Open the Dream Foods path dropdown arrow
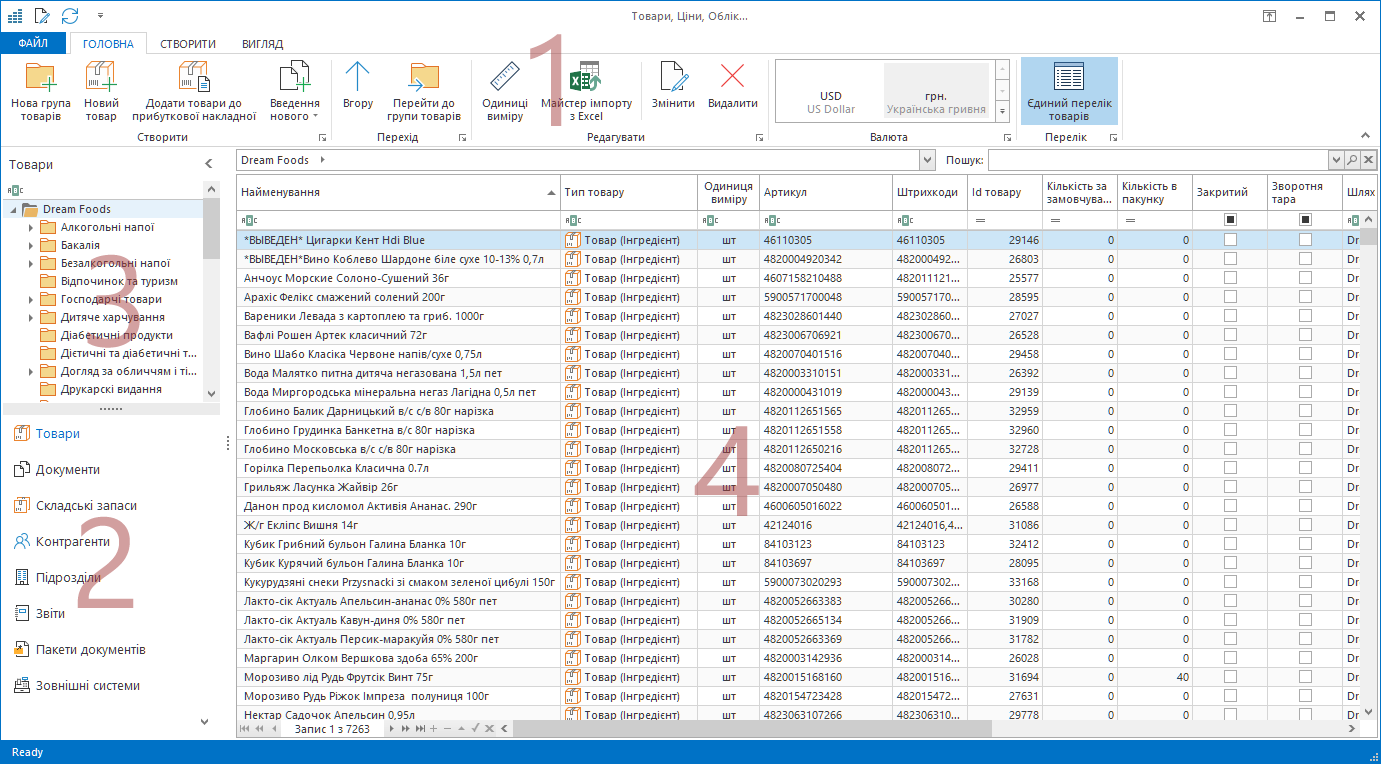 point(926,160)
